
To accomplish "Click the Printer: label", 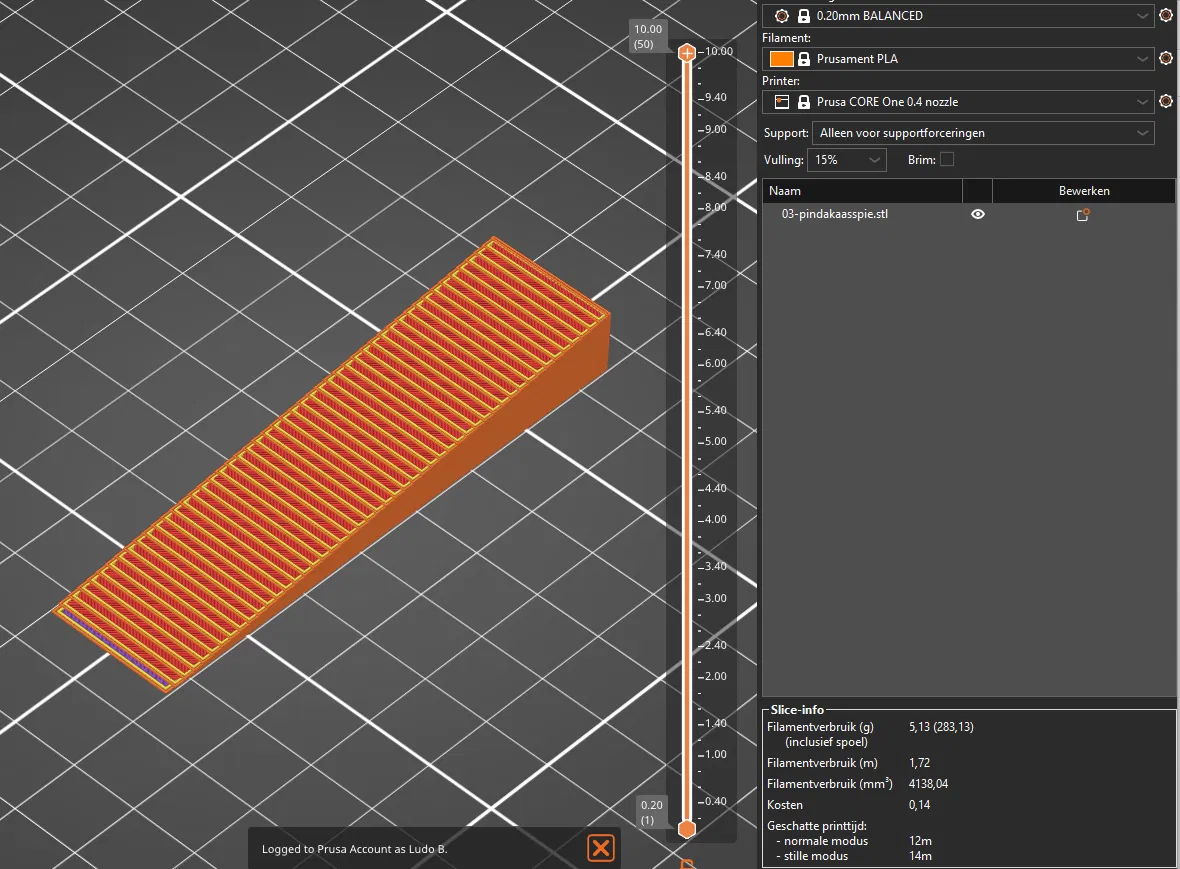I will click(781, 81).
